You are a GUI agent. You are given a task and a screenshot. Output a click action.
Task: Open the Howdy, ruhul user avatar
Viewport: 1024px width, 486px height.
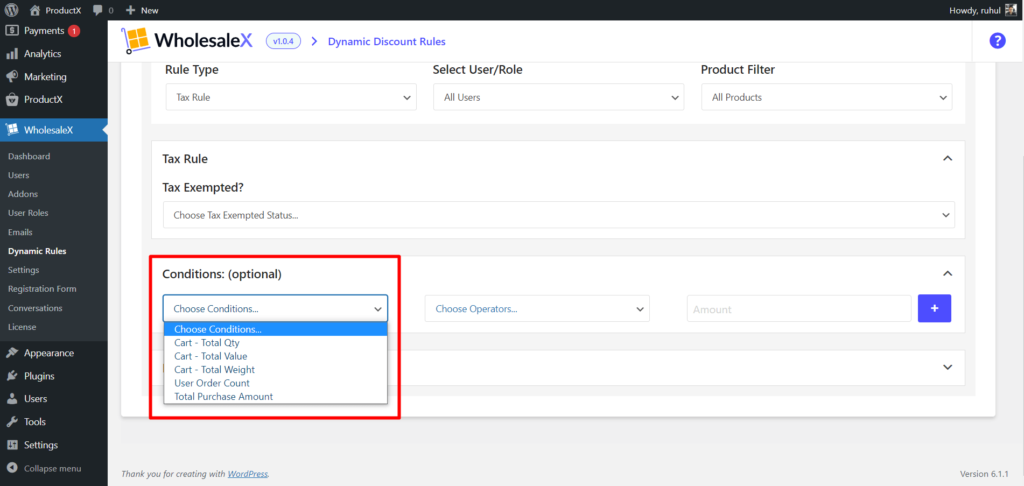[1011, 10]
